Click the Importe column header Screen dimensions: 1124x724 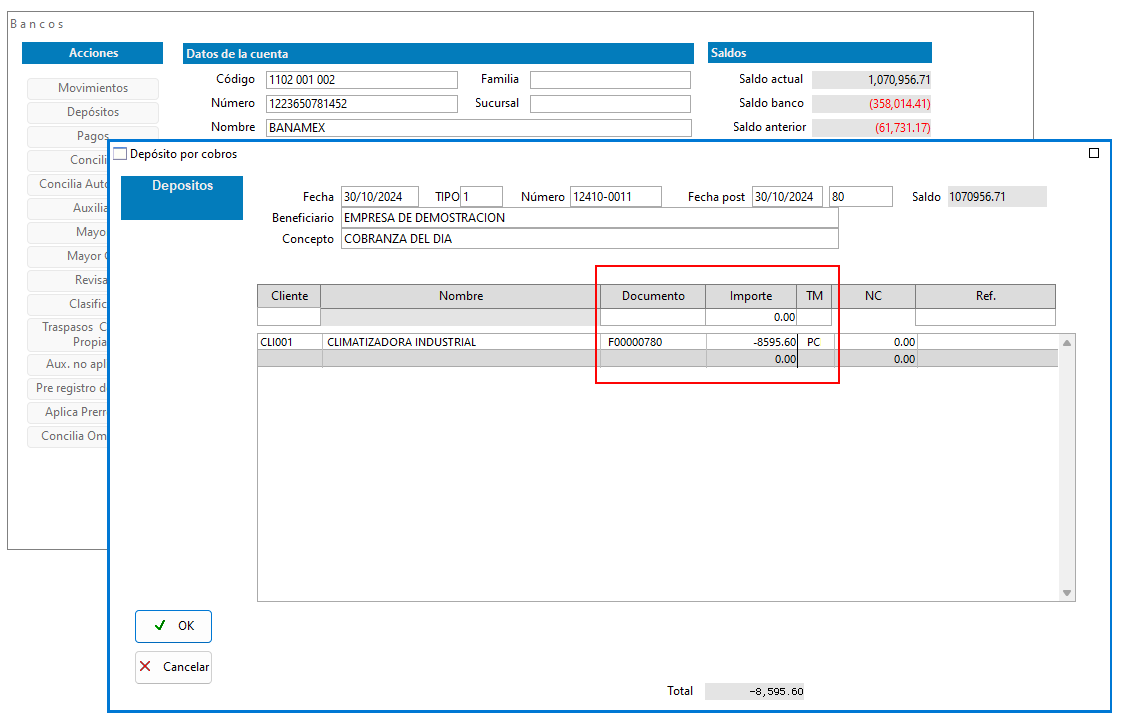pos(751,296)
